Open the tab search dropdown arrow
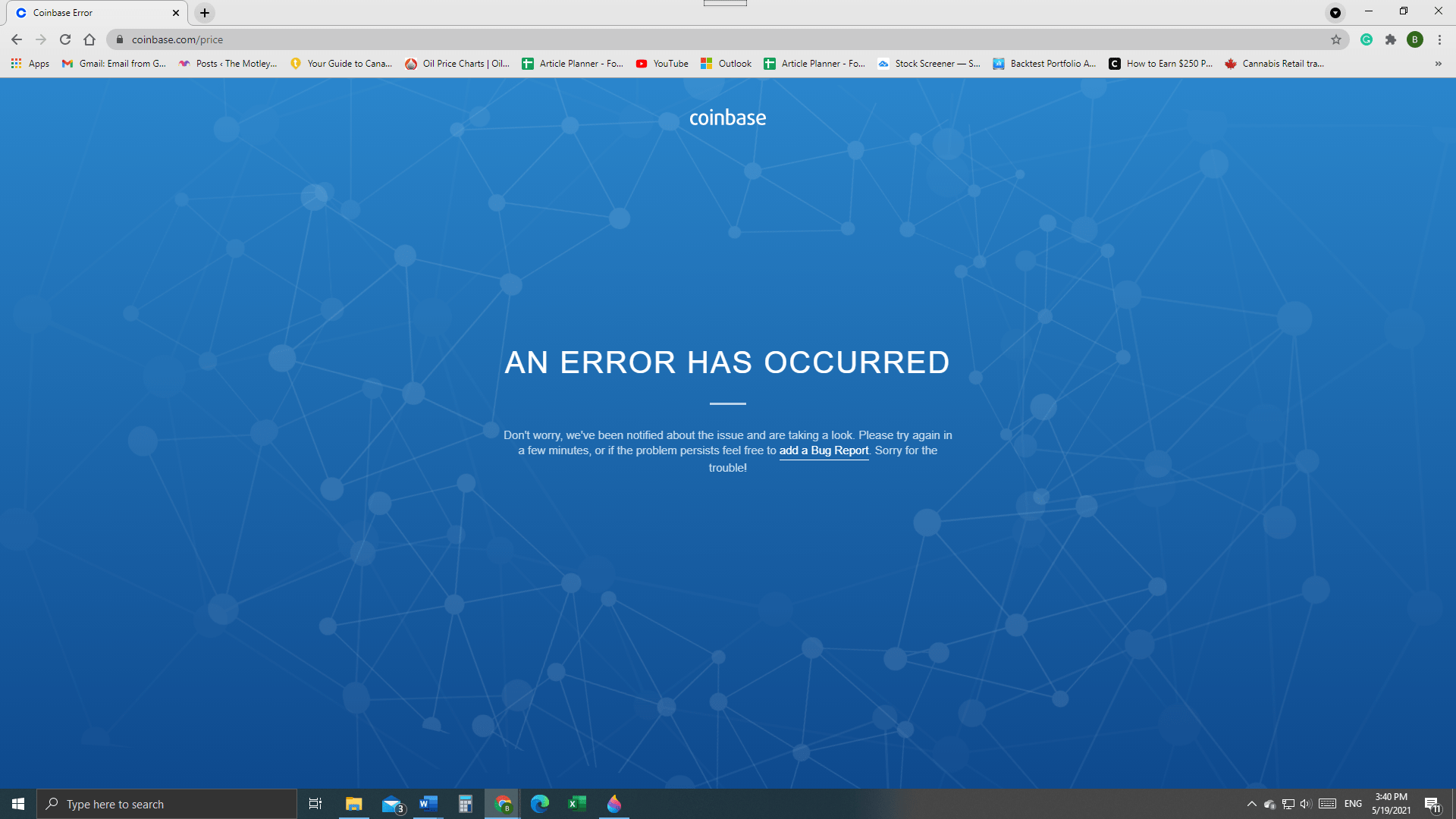Screen dimensions: 1456x819 point(1335,12)
